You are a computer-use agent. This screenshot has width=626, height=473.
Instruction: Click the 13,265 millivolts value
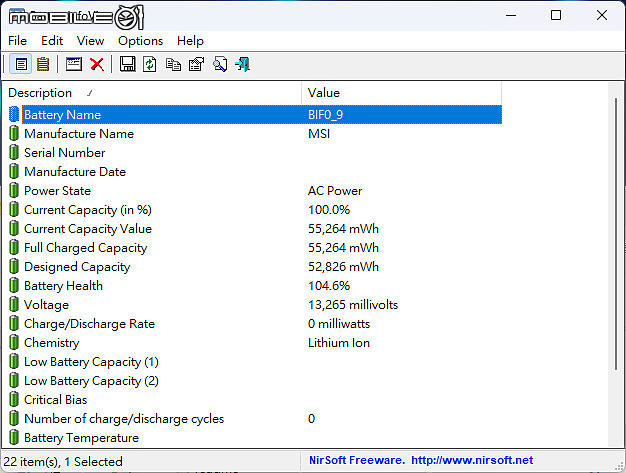tap(353, 305)
